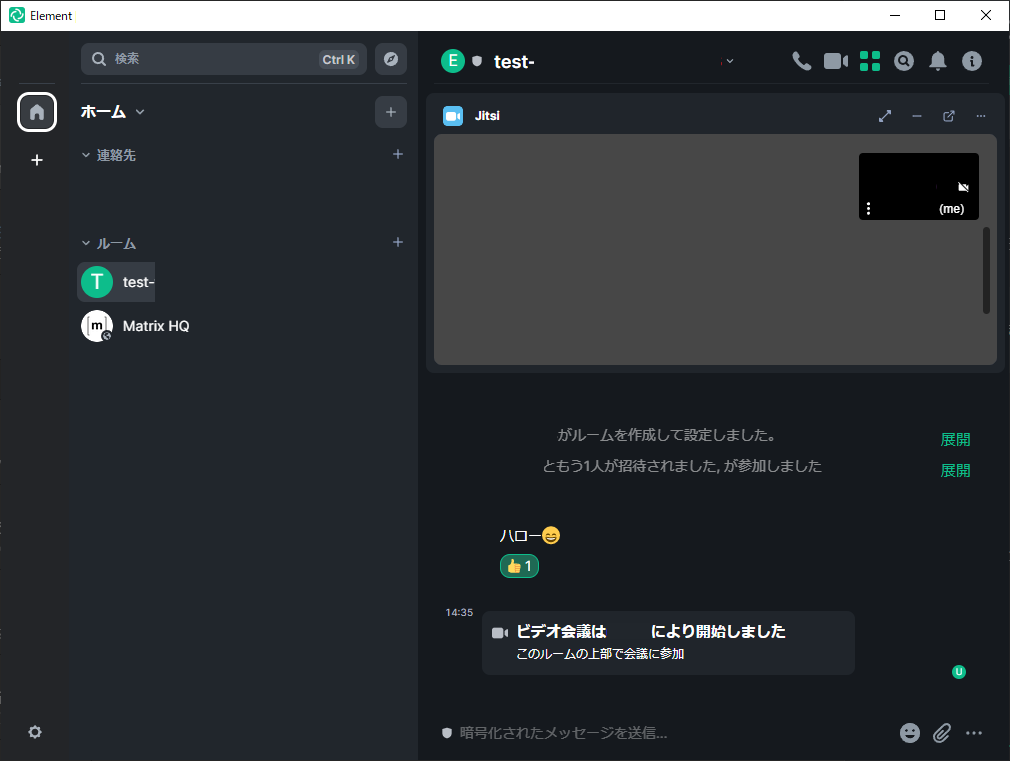Click 展開 to expand room creation events
The height and width of the screenshot is (761, 1010).
[x=955, y=439]
